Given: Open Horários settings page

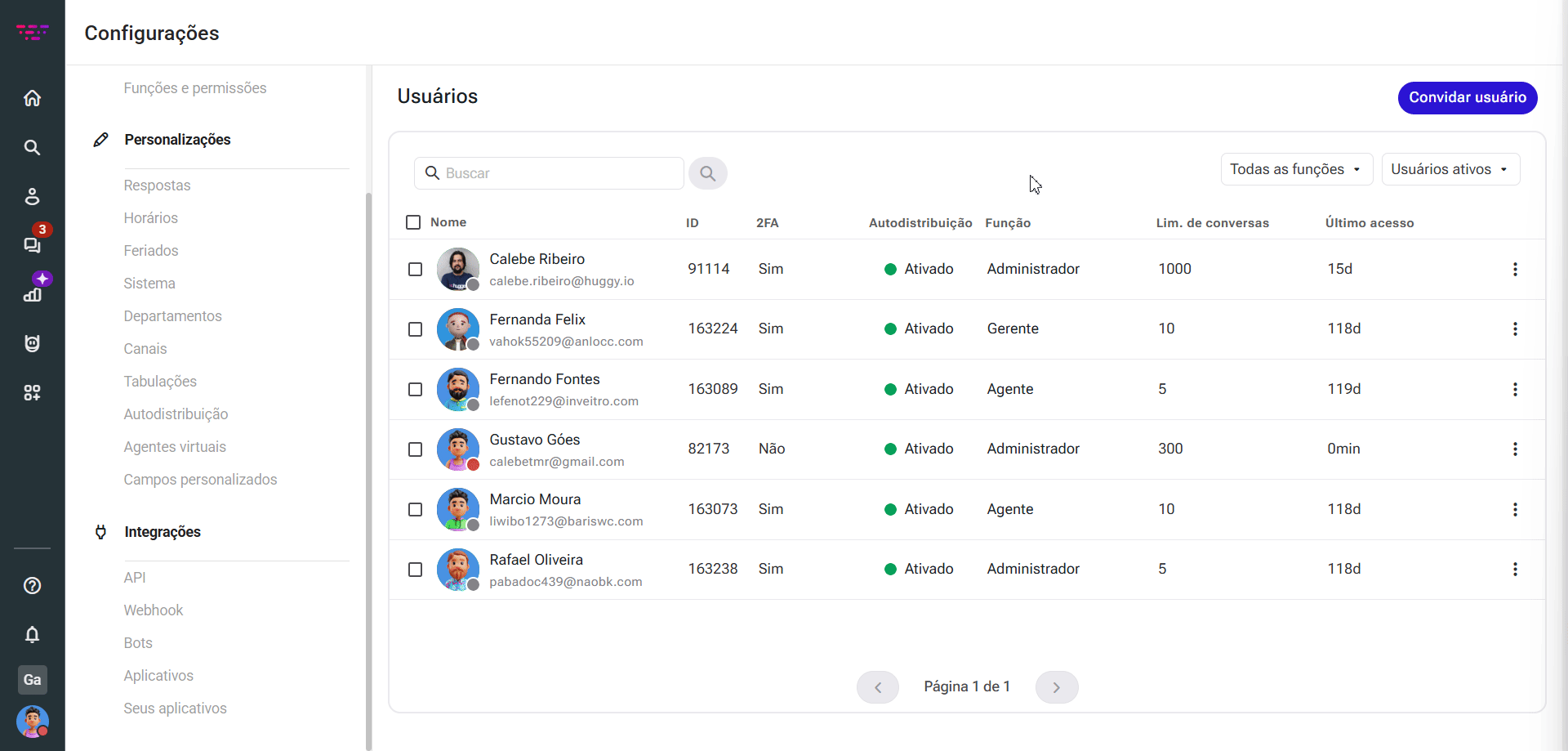Looking at the screenshot, I should (x=150, y=218).
